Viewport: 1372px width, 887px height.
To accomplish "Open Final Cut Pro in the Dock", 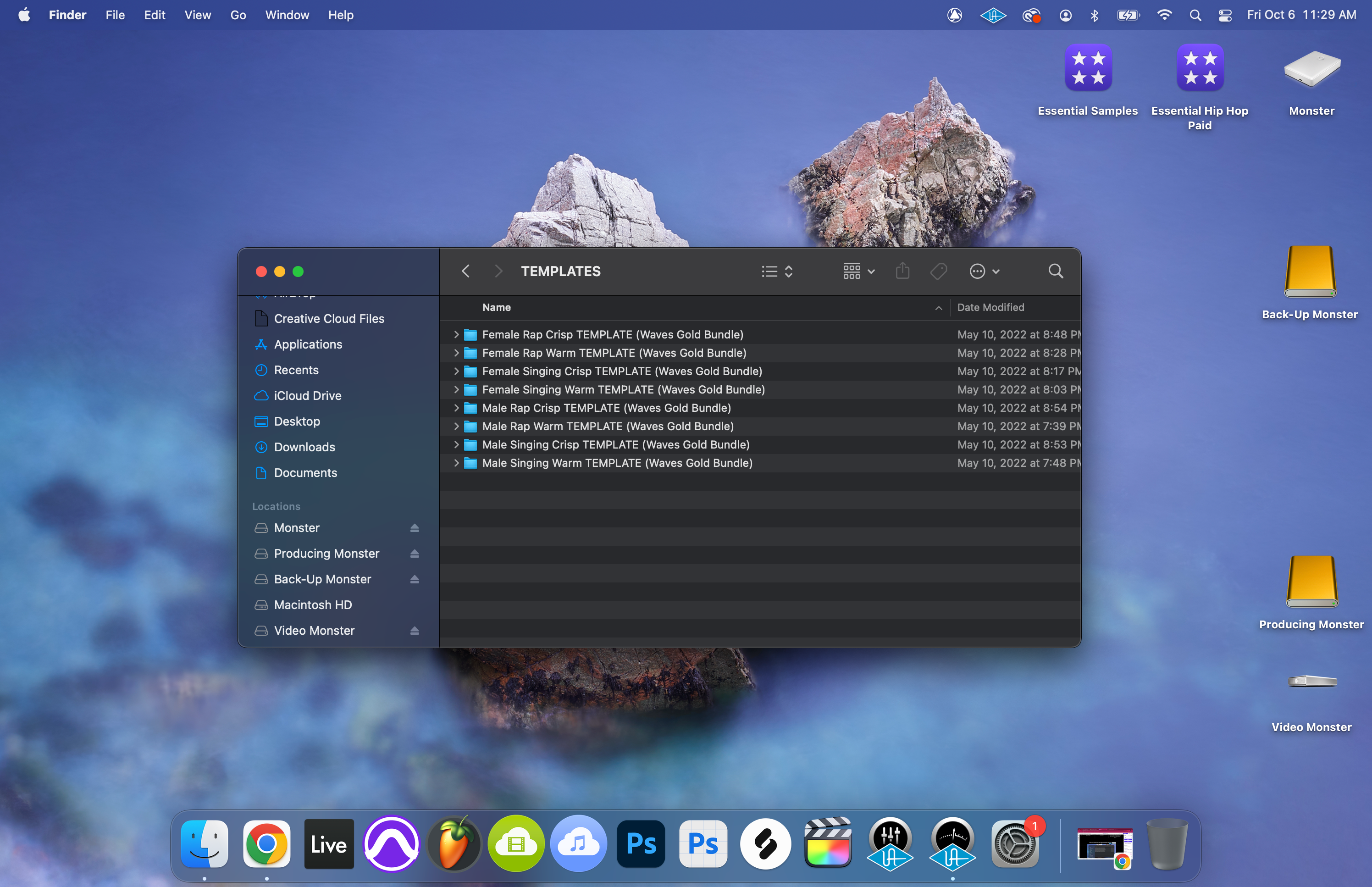I will (x=827, y=844).
